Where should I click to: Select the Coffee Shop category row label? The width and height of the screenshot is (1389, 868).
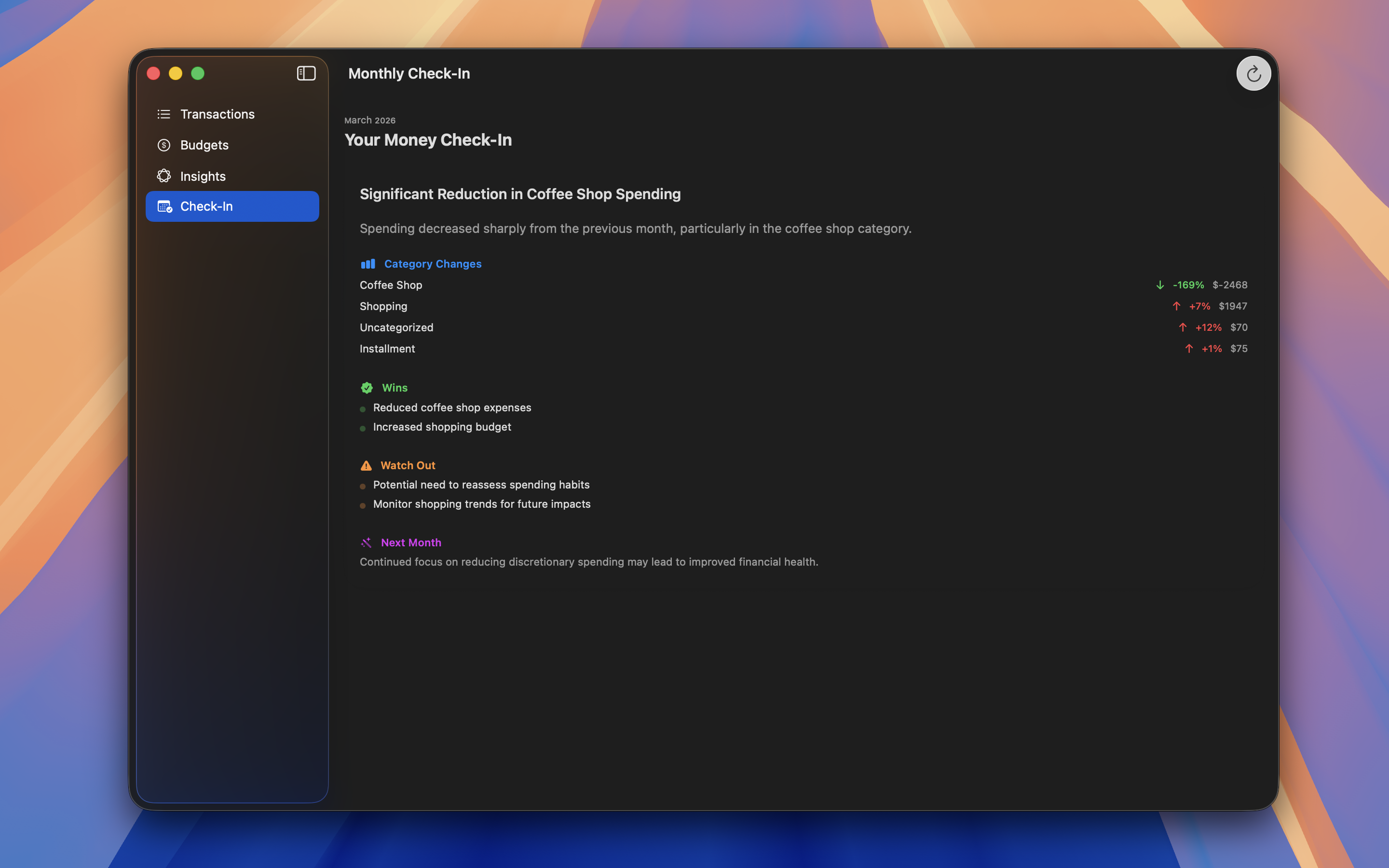391,285
